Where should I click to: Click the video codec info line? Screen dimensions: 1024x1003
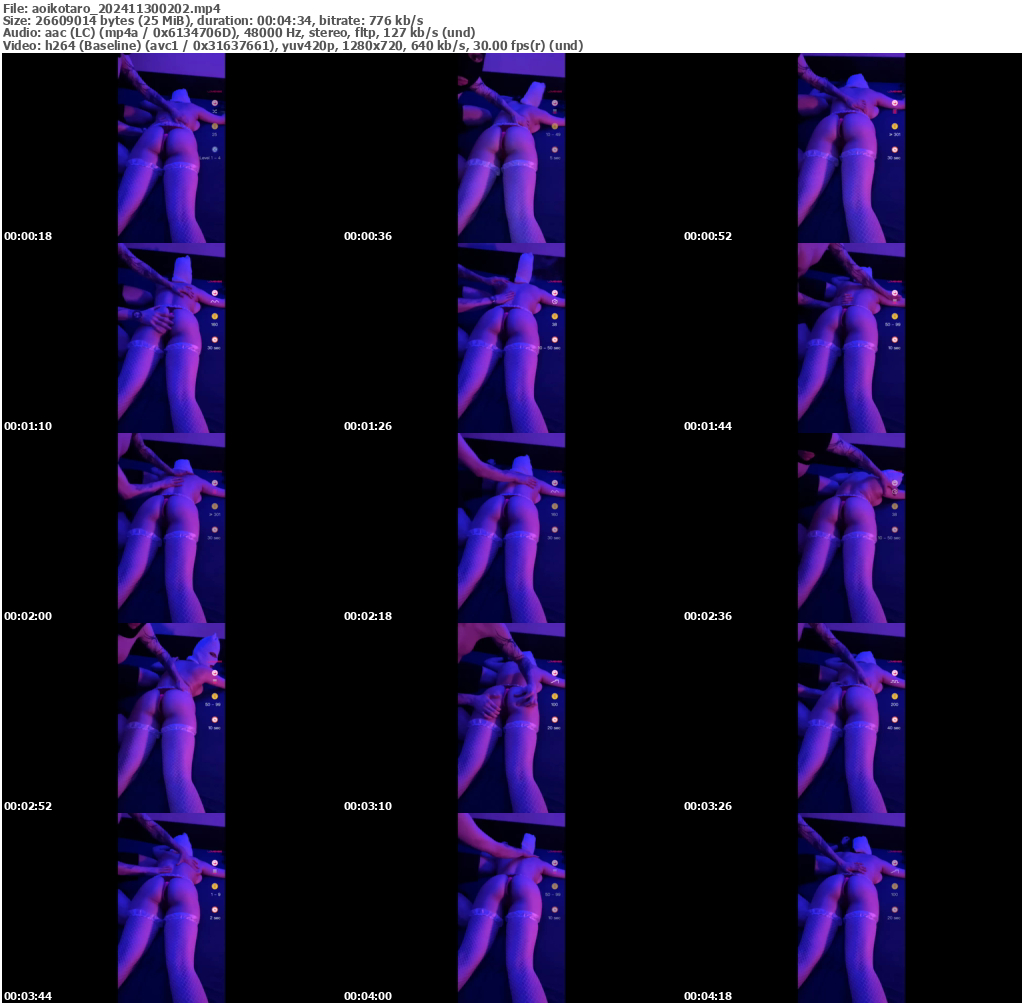[293, 45]
